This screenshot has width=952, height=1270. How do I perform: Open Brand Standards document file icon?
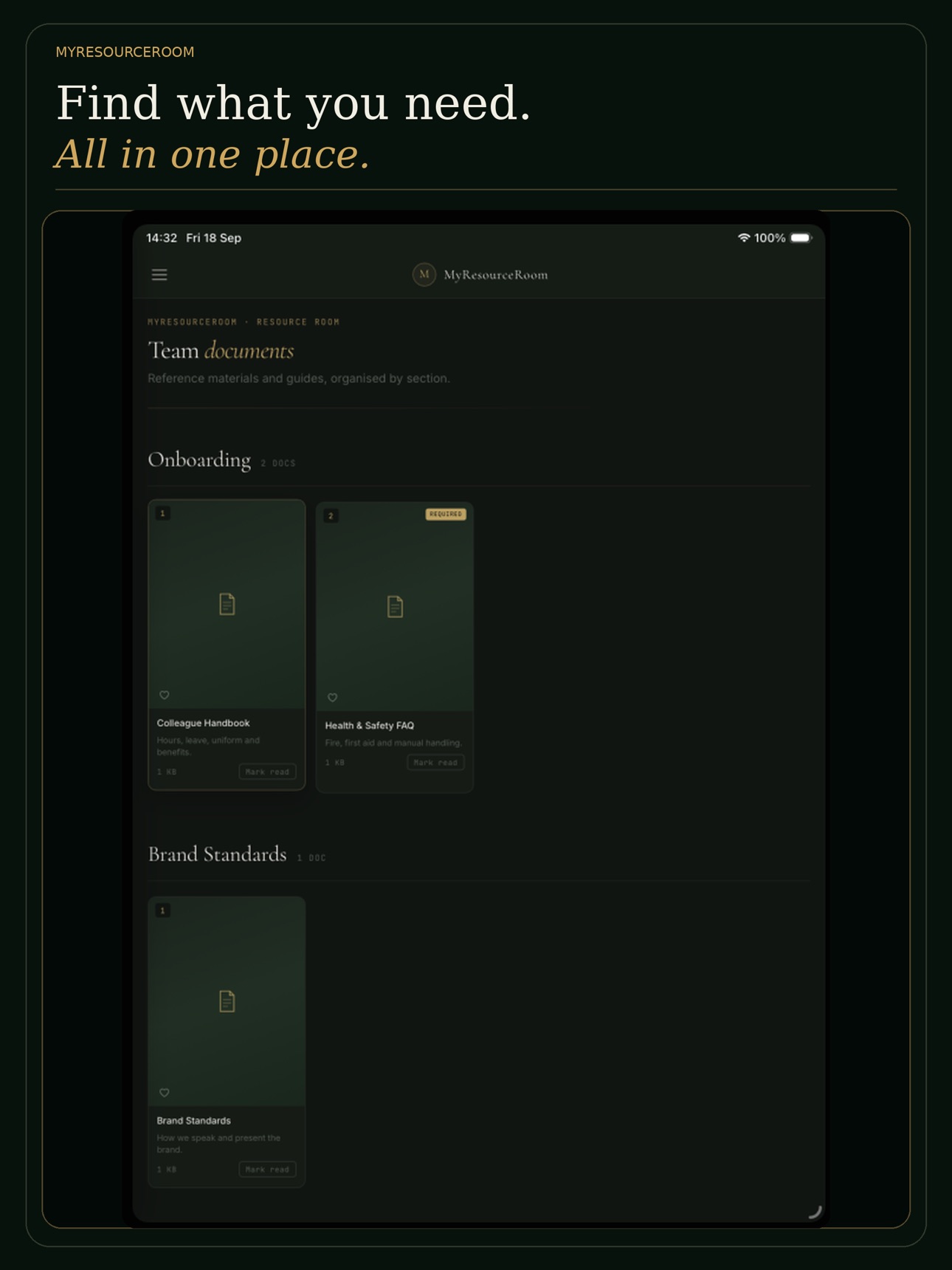[227, 1001]
